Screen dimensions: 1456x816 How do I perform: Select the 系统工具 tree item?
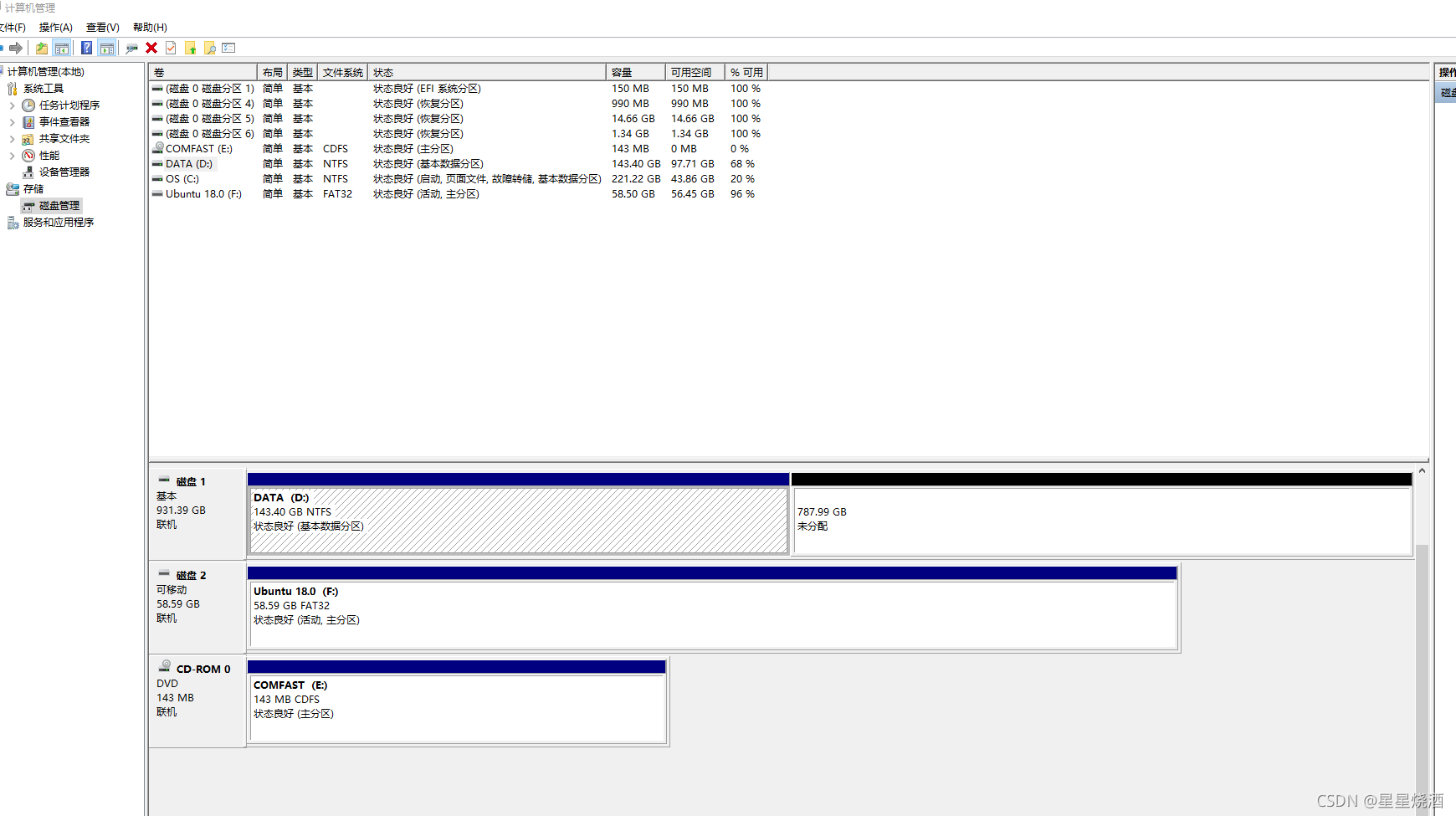tap(44, 89)
